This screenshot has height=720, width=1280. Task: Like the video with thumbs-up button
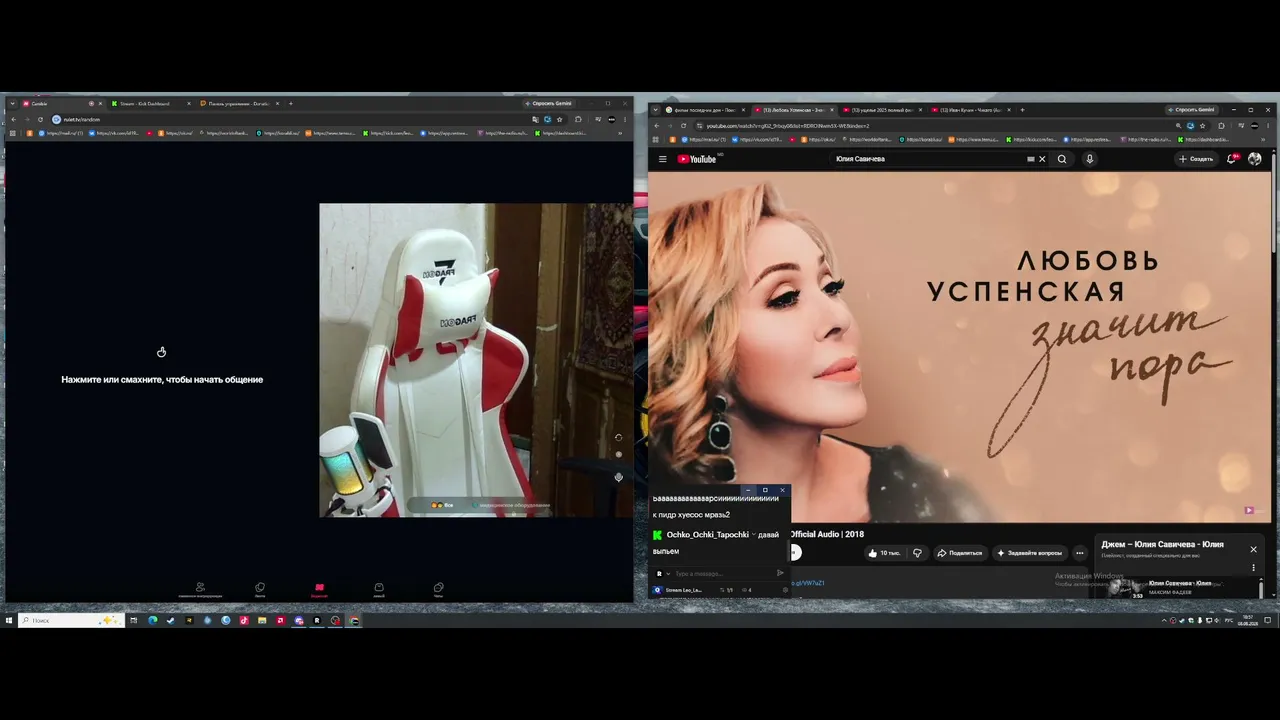point(884,553)
